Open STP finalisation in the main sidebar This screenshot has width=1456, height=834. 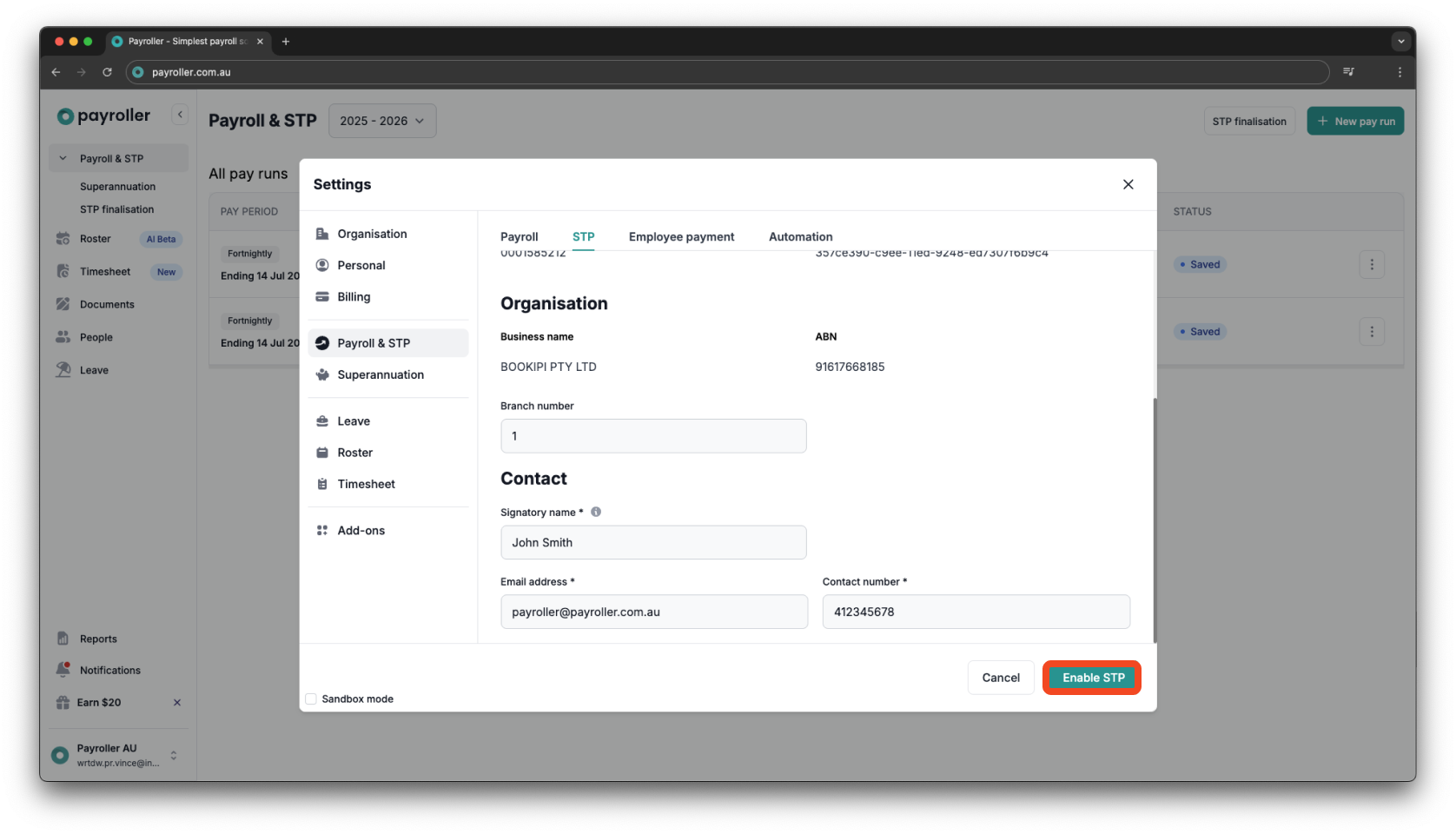[x=117, y=209]
